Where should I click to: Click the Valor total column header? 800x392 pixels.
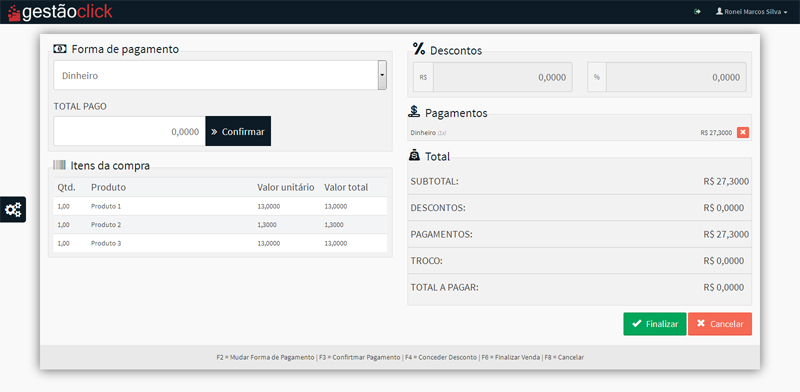pos(346,187)
